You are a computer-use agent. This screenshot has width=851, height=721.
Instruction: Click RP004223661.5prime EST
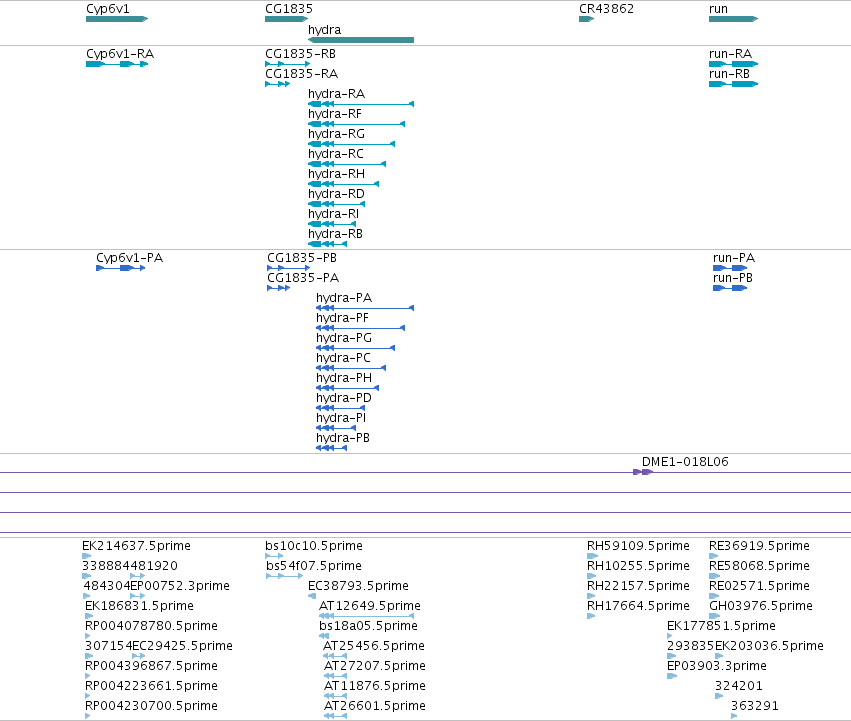pyautogui.click(x=87, y=696)
